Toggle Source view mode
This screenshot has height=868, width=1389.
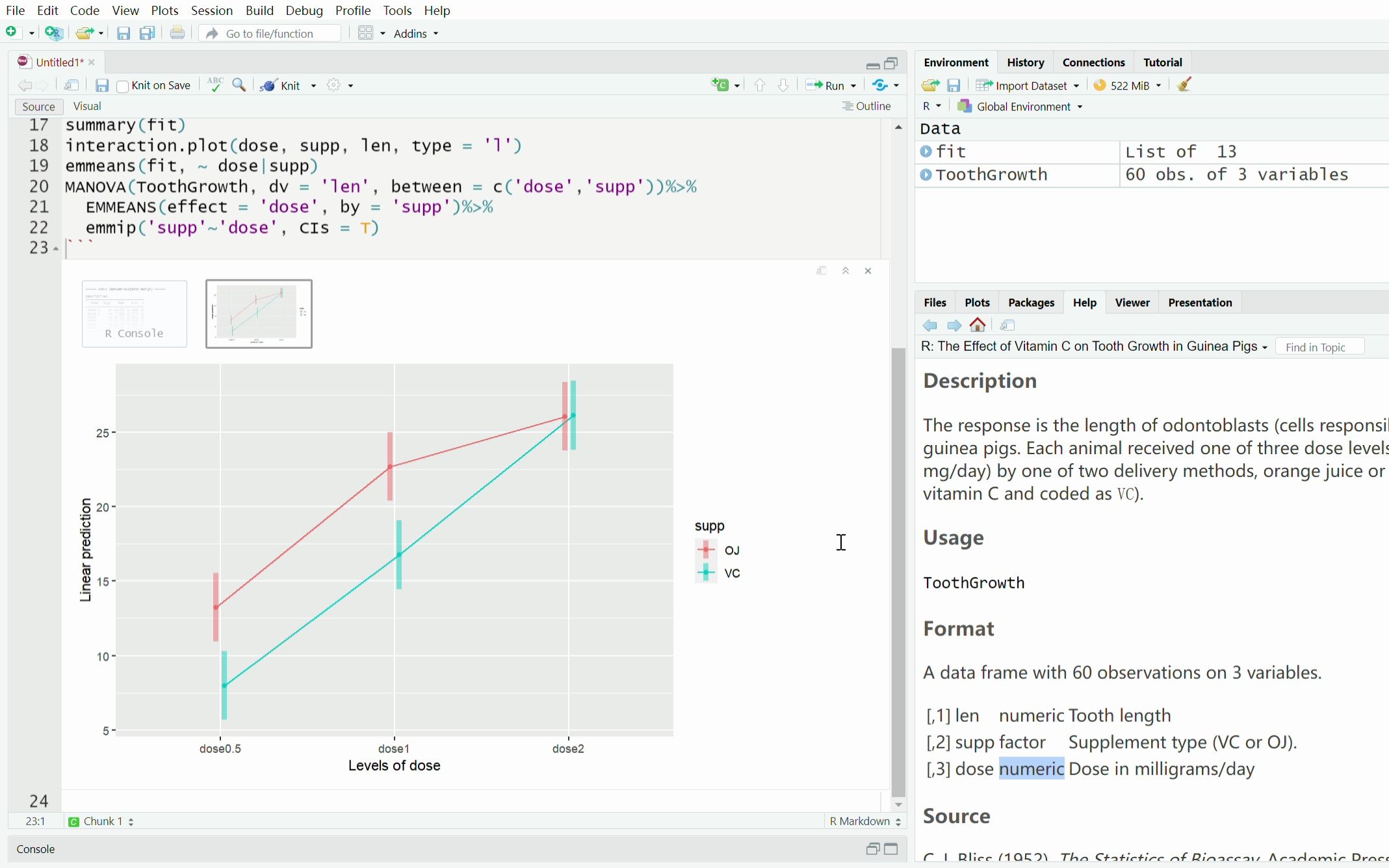click(37, 106)
